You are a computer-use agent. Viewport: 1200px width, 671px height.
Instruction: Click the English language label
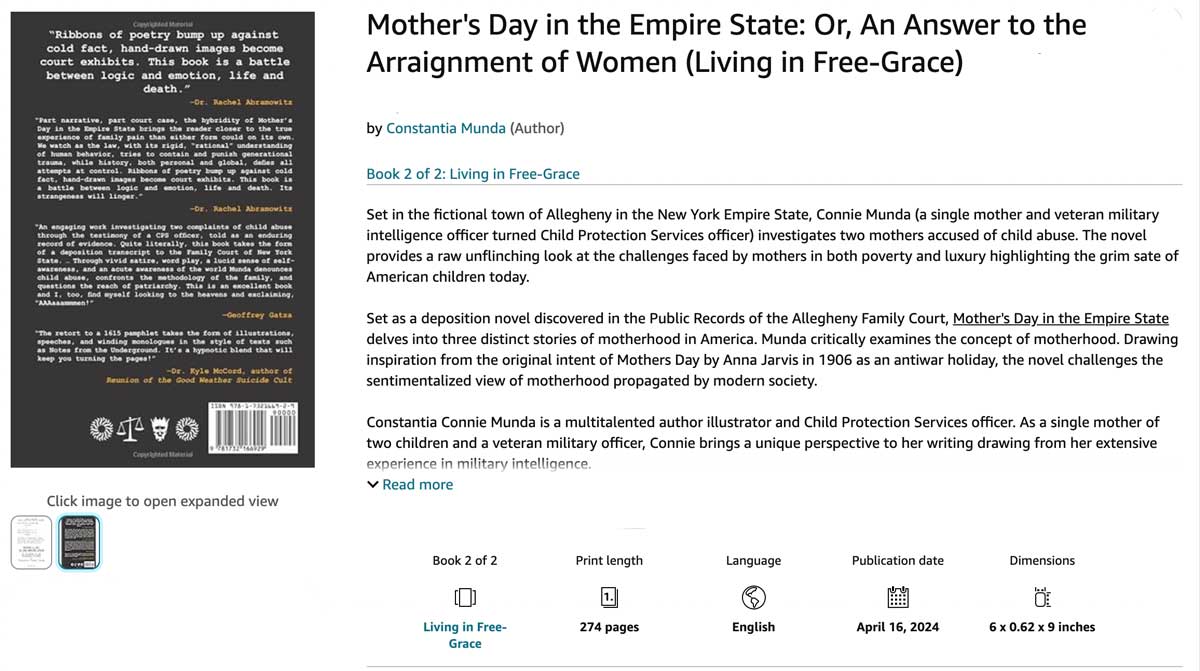click(753, 627)
